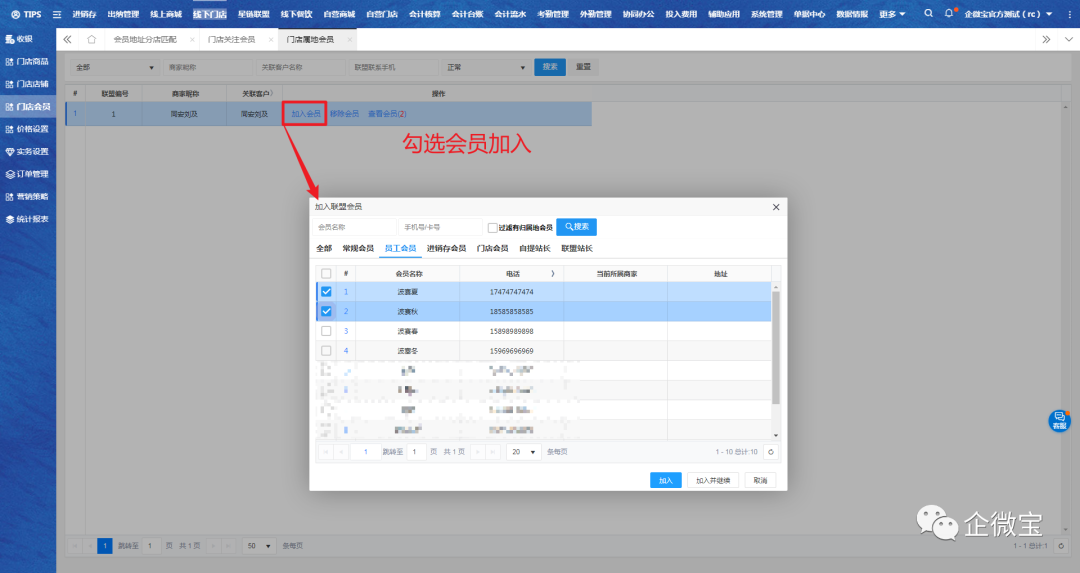
Task: Select the 常规会员 tab in dialog
Action: (358, 248)
